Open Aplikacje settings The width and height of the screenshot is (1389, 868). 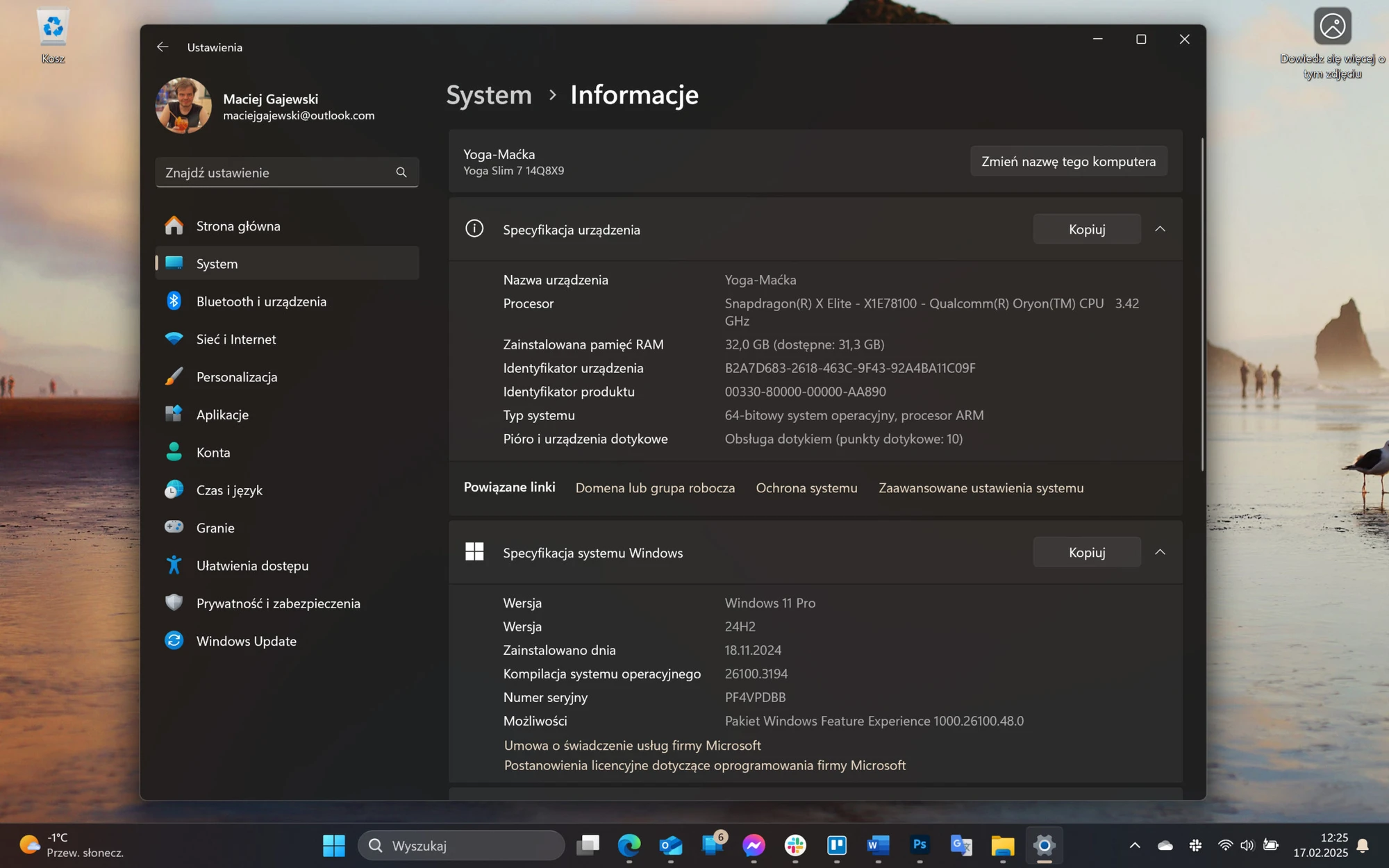[x=287, y=415]
